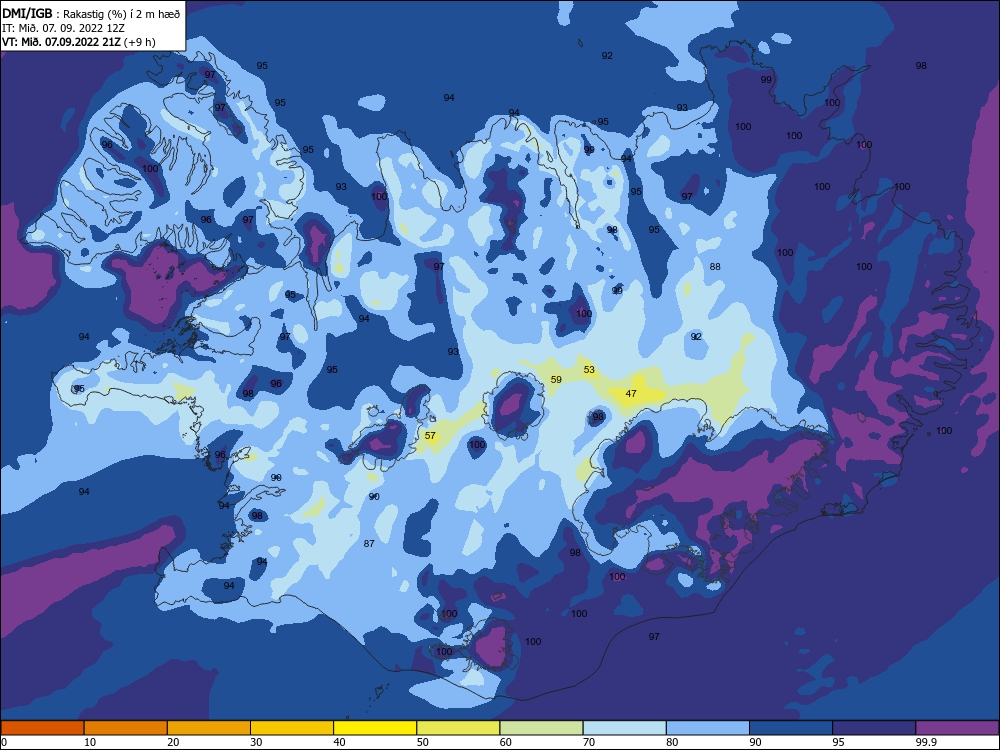Select the 30–40% amber legend swatch

(x=292, y=728)
